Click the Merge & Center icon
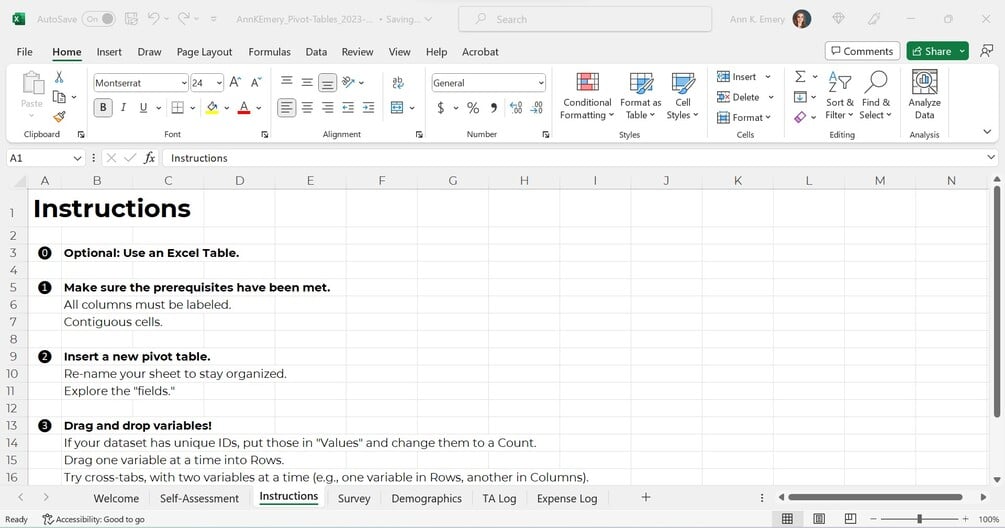1005x528 pixels. (397, 108)
